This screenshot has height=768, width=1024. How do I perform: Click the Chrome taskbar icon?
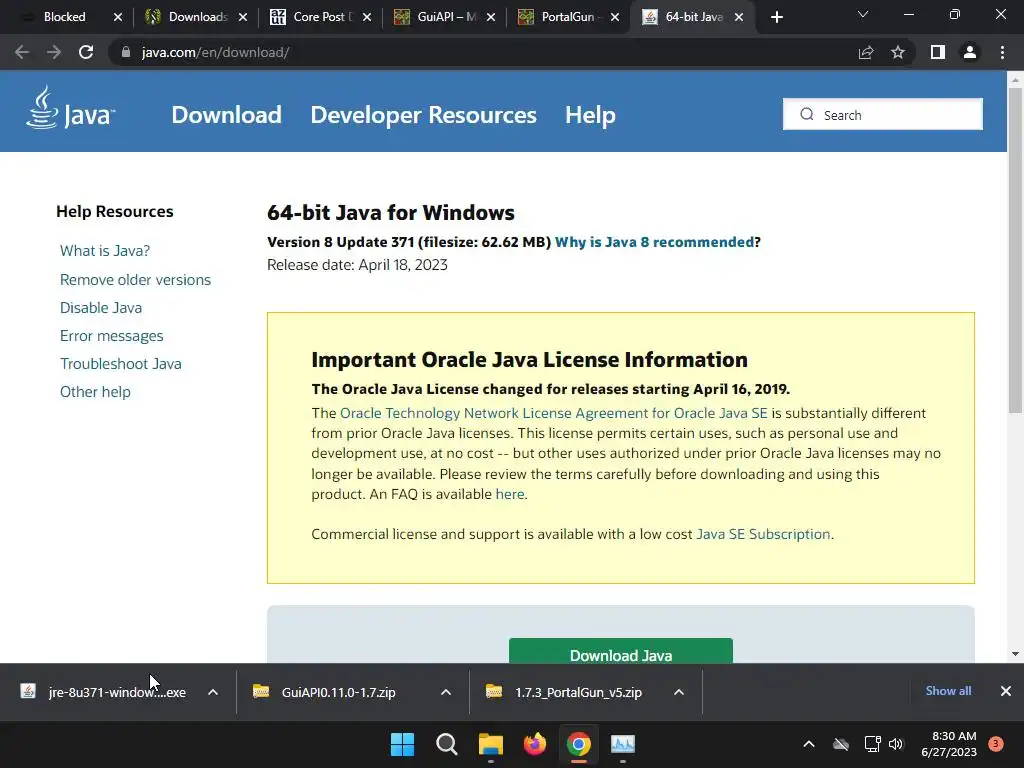(x=579, y=744)
